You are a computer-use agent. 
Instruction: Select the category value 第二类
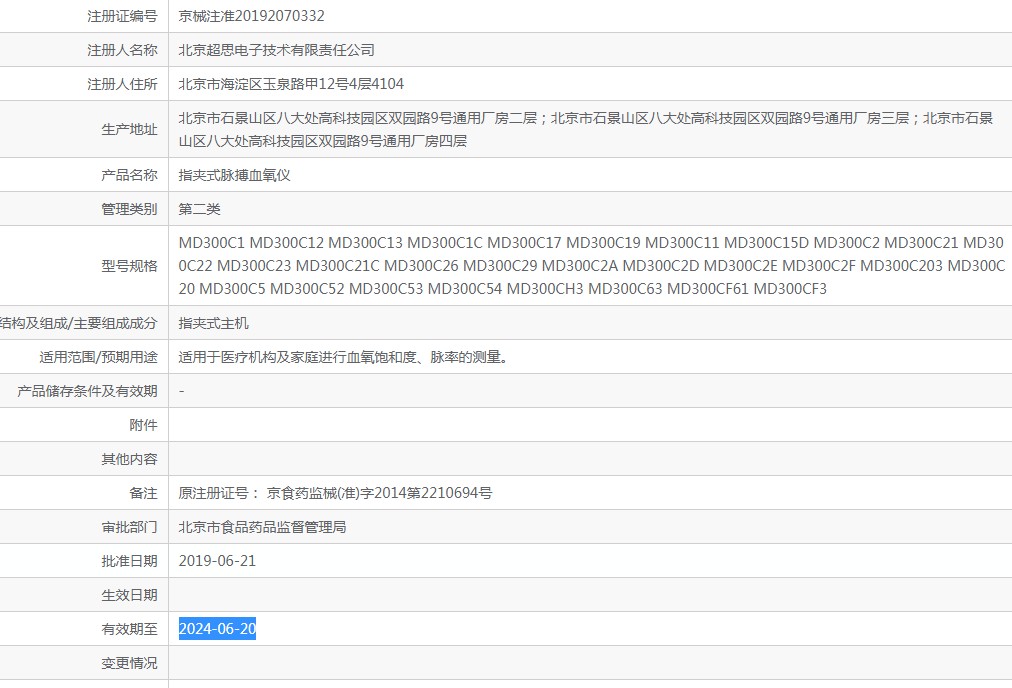coord(199,209)
